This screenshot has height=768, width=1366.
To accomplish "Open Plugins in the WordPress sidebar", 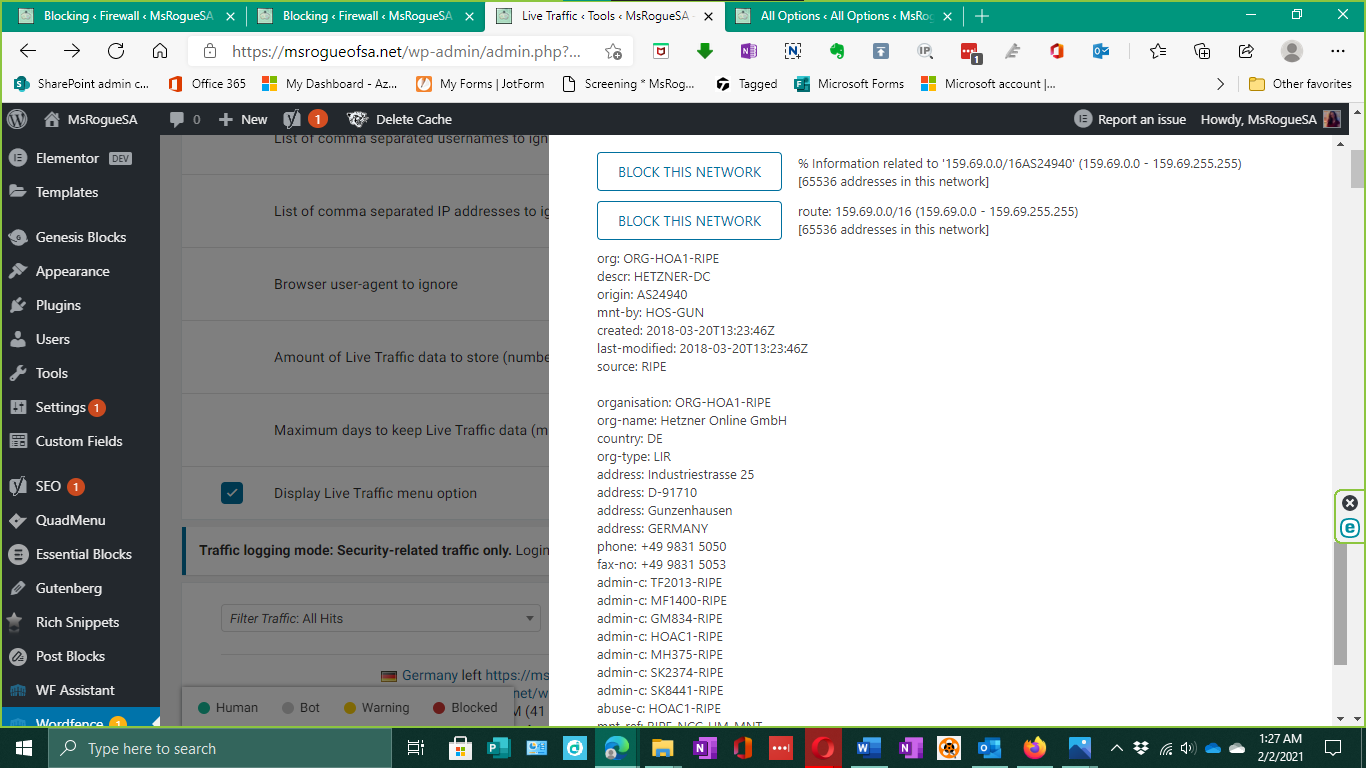I will tap(58, 305).
